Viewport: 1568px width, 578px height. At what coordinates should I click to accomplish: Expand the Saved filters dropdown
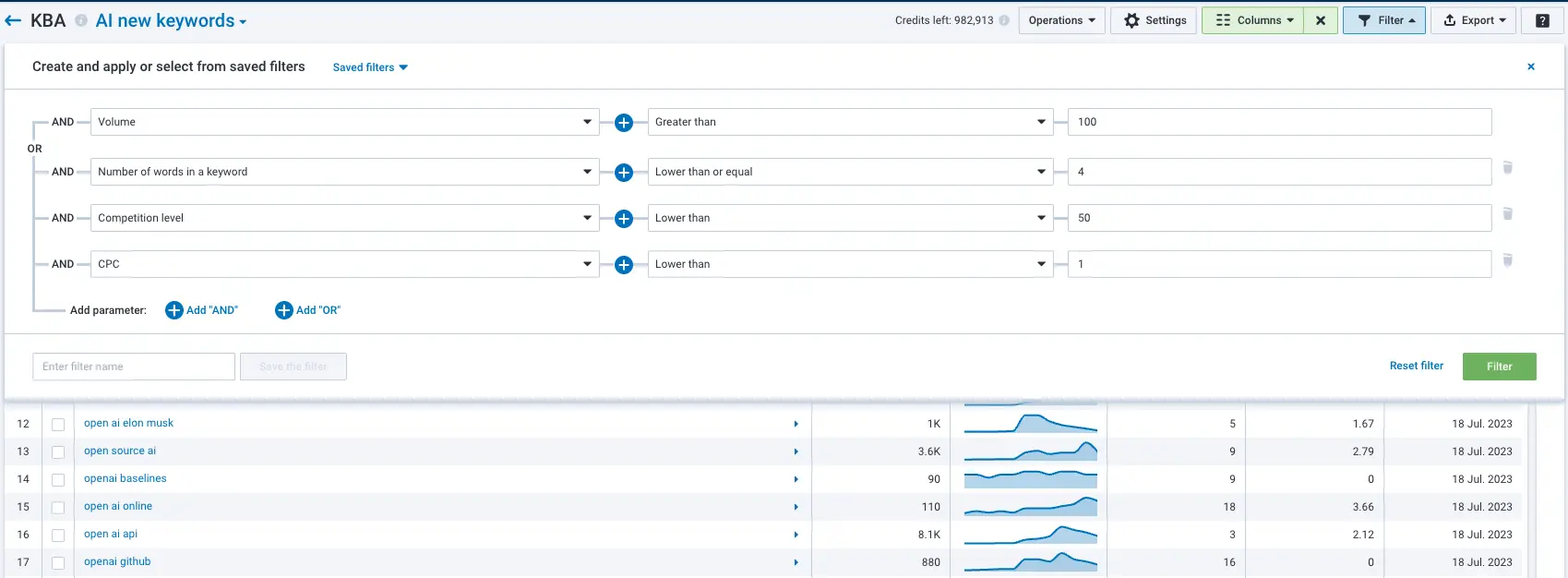370,67
